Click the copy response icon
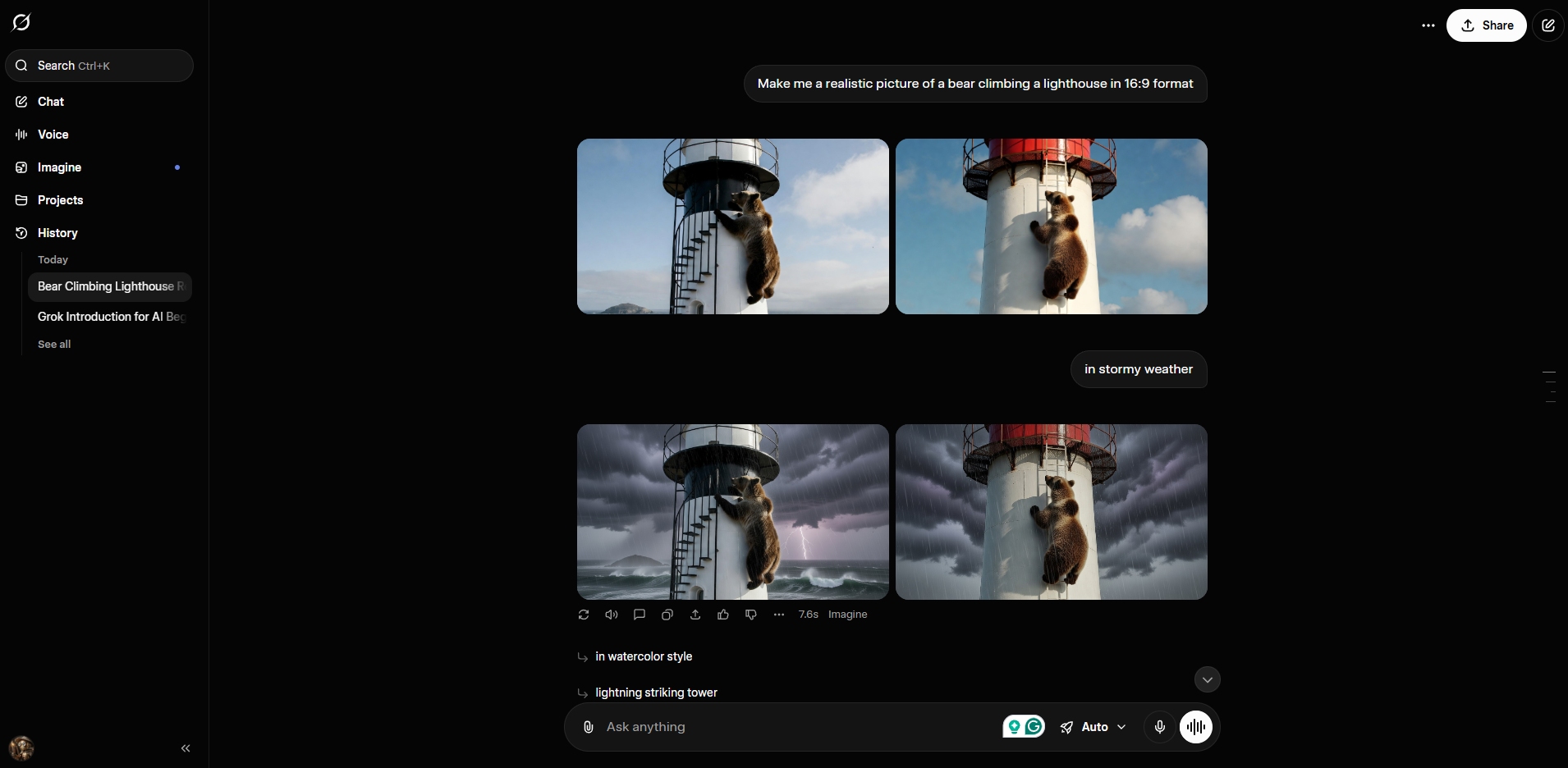Viewport: 1568px width, 768px height. point(667,615)
